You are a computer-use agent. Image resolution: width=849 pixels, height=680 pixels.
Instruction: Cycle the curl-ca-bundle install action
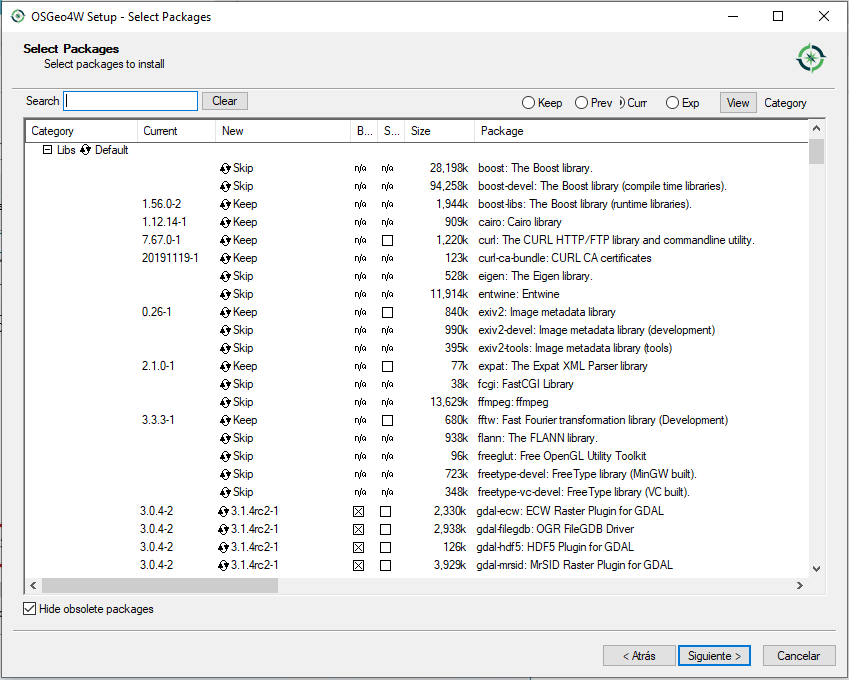point(225,258)
